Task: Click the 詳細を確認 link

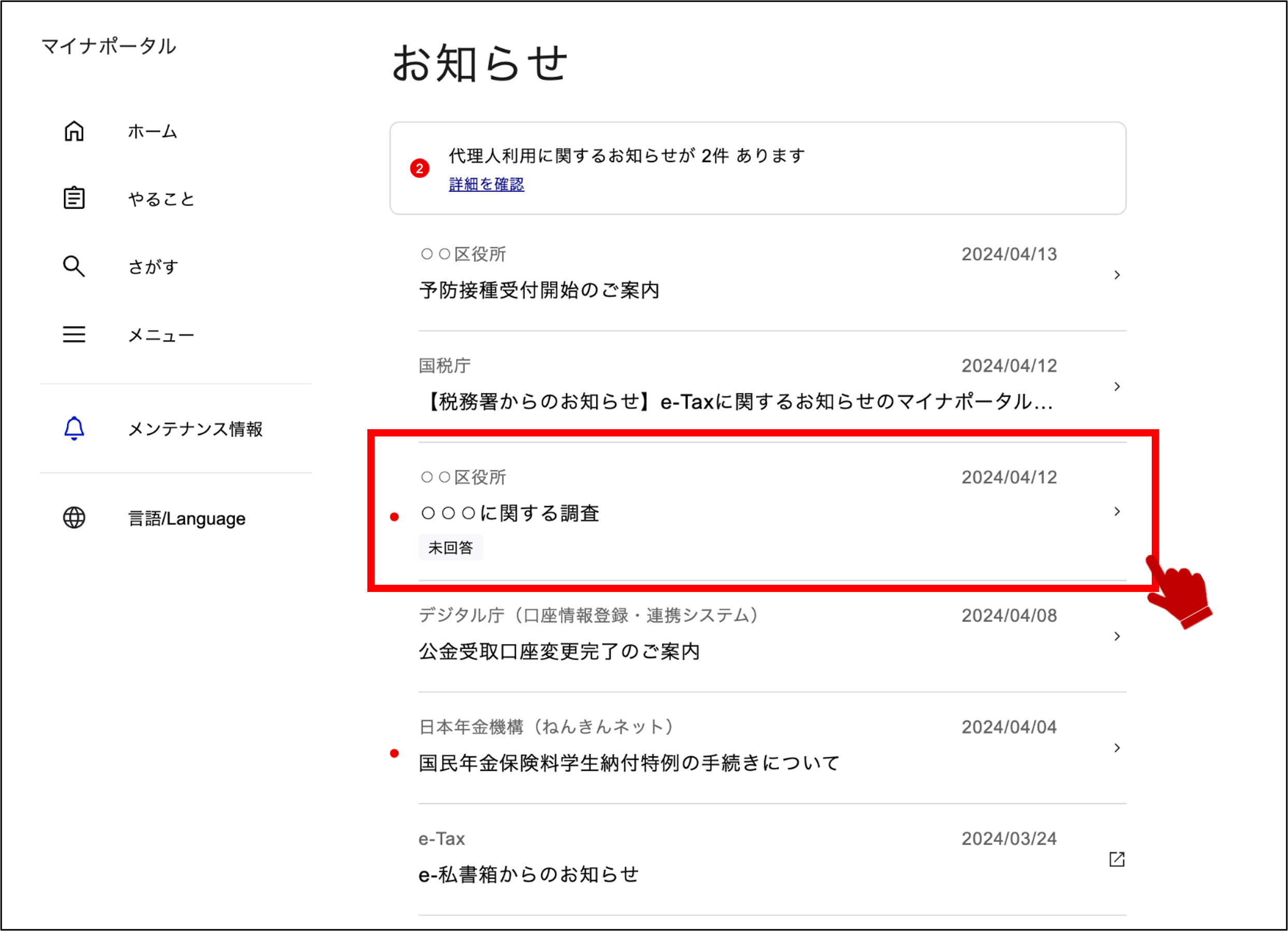Action: pos(486,184)
